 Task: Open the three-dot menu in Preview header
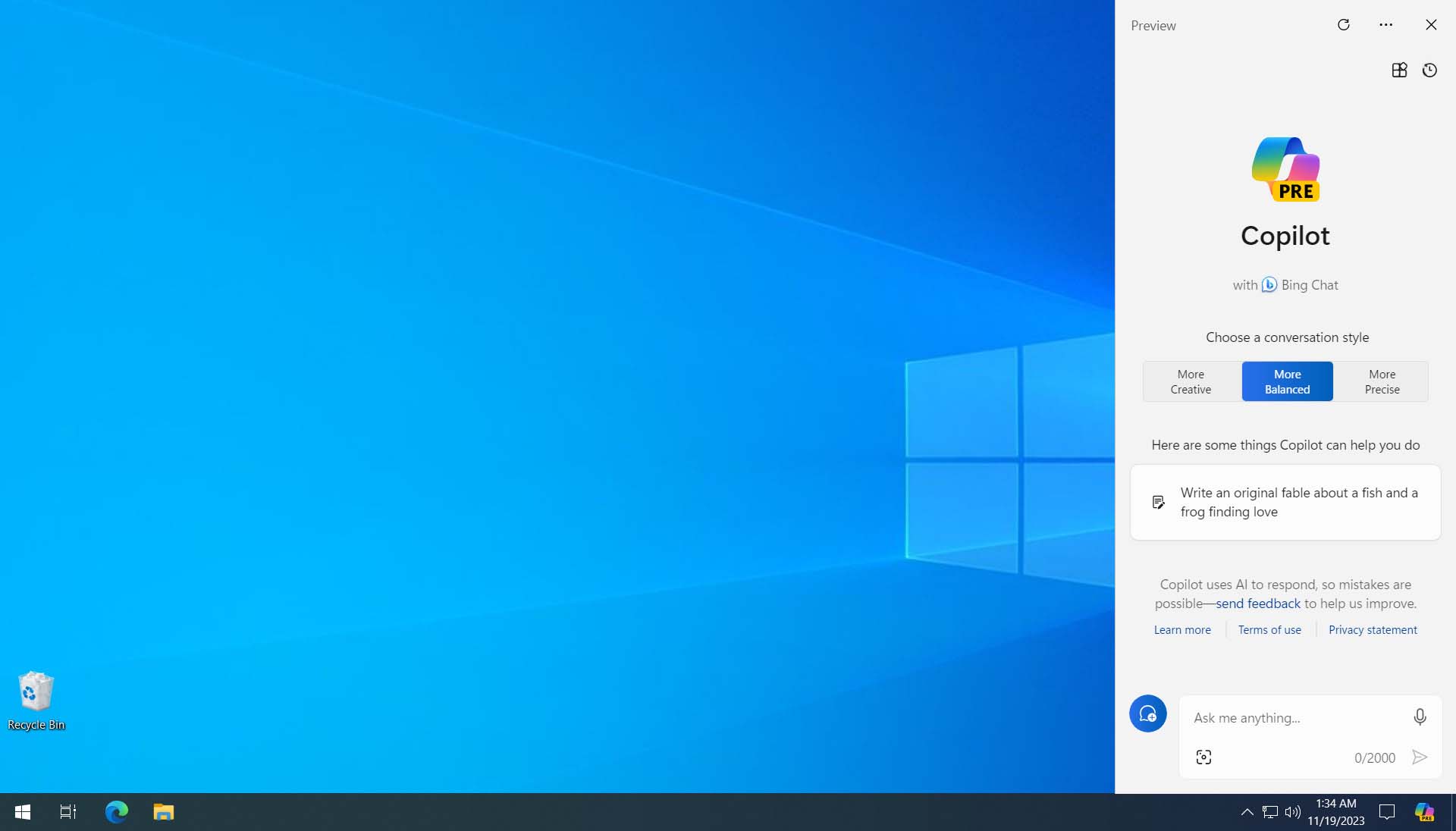[1387, 24]
